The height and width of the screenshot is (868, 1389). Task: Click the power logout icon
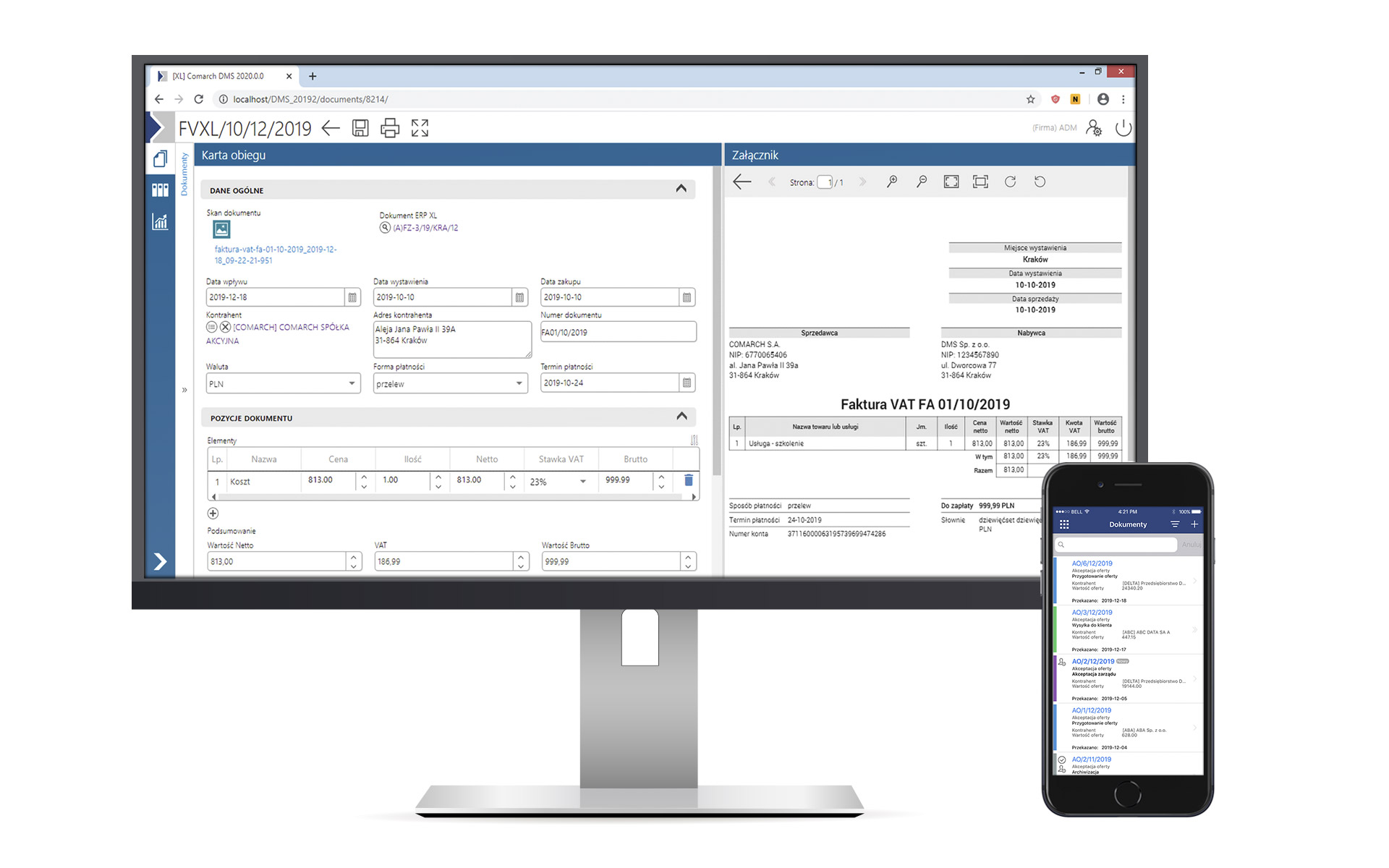click(1123, 128)
